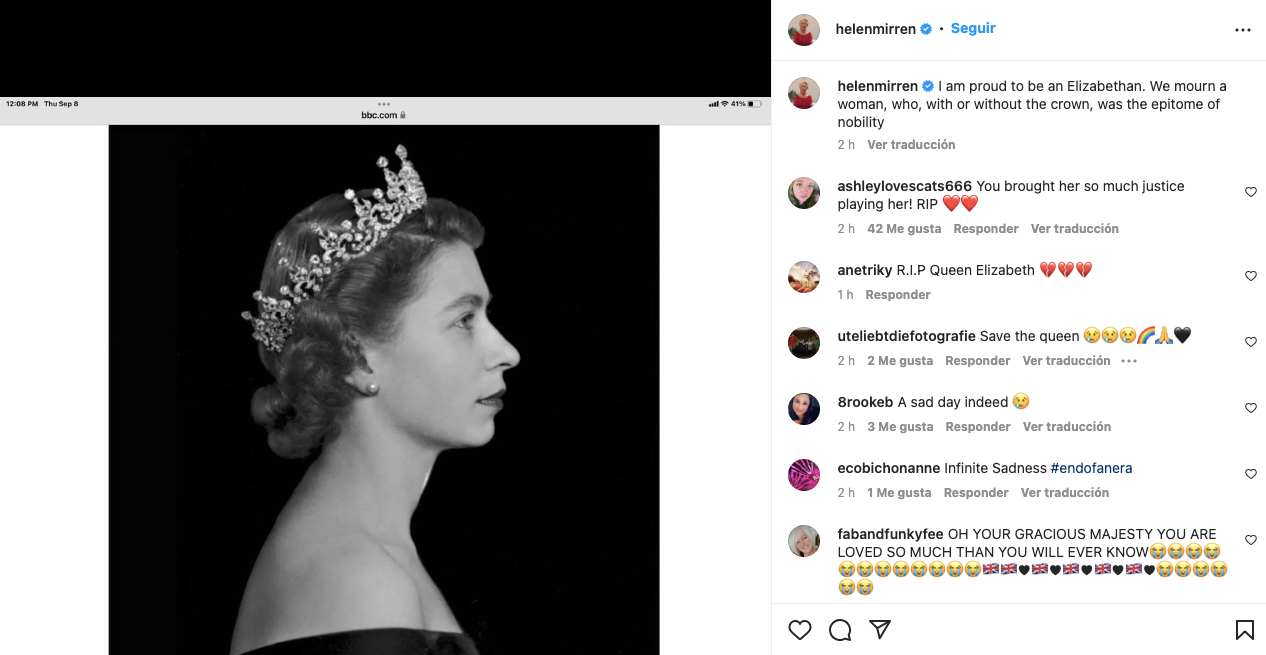Image resolution: width=1266 pixels, height=655 pixels.
Task: Like the post with the heart icon
Action: (x=800, y=630)
